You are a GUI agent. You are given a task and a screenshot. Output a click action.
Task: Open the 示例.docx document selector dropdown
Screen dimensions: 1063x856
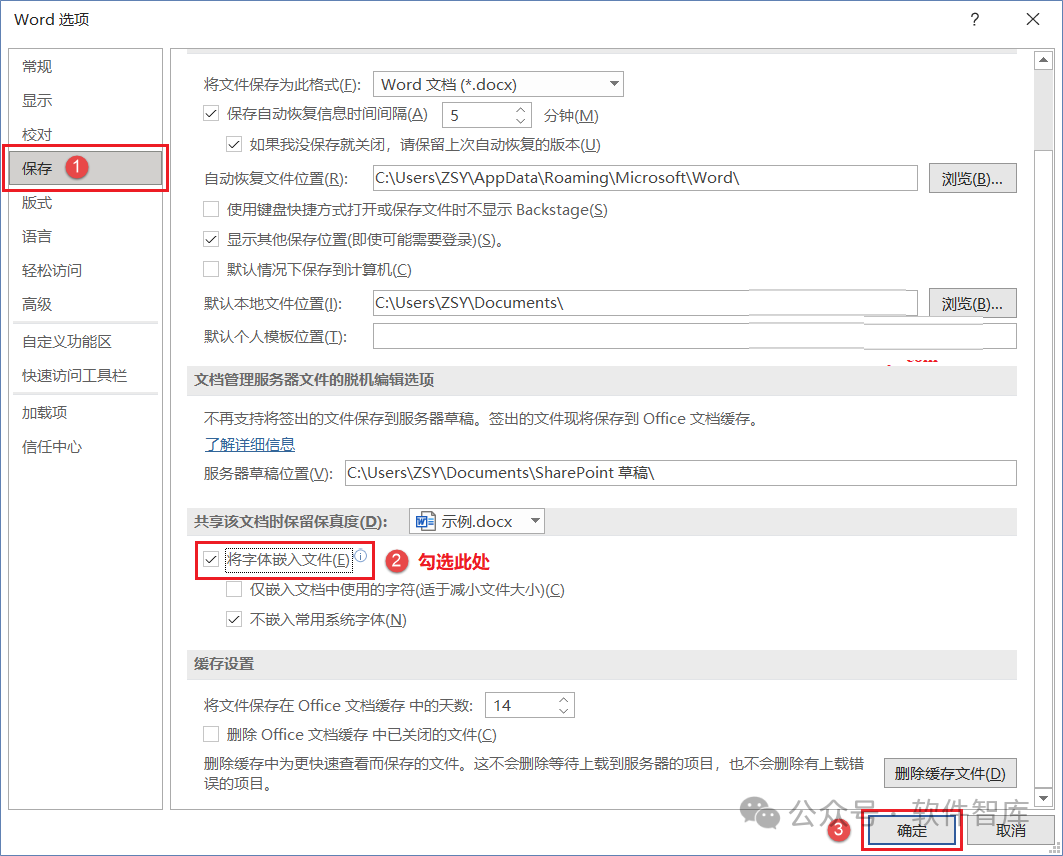(x=534, y=521)
